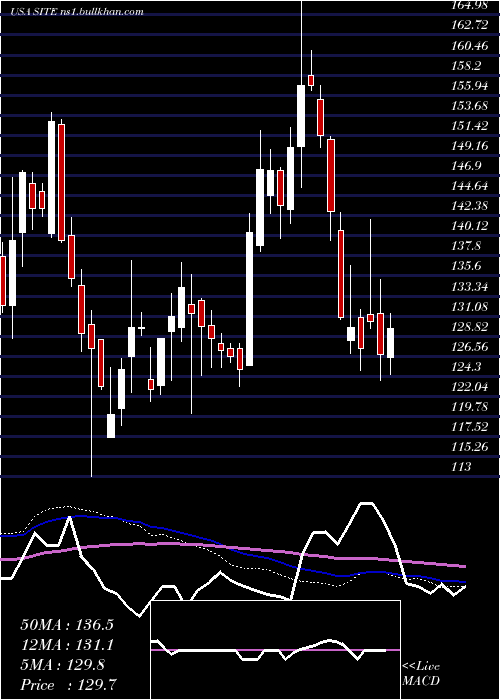Image resolution: width=500 pixels, height=700 pixels.
Task: Click the 137.8 price axis label
Action: tap(467, 246)
